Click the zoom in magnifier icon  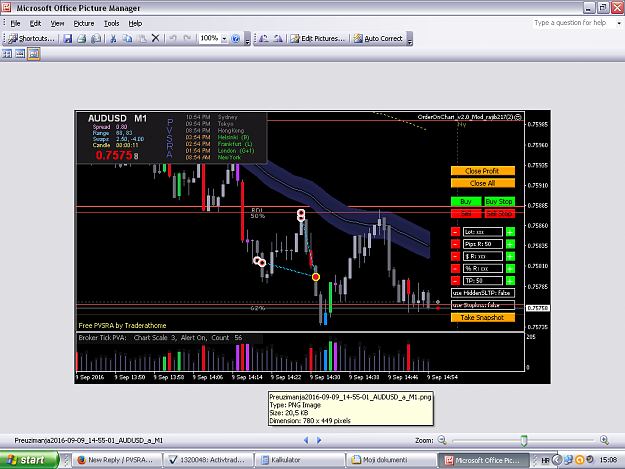[x=604, y=440]
